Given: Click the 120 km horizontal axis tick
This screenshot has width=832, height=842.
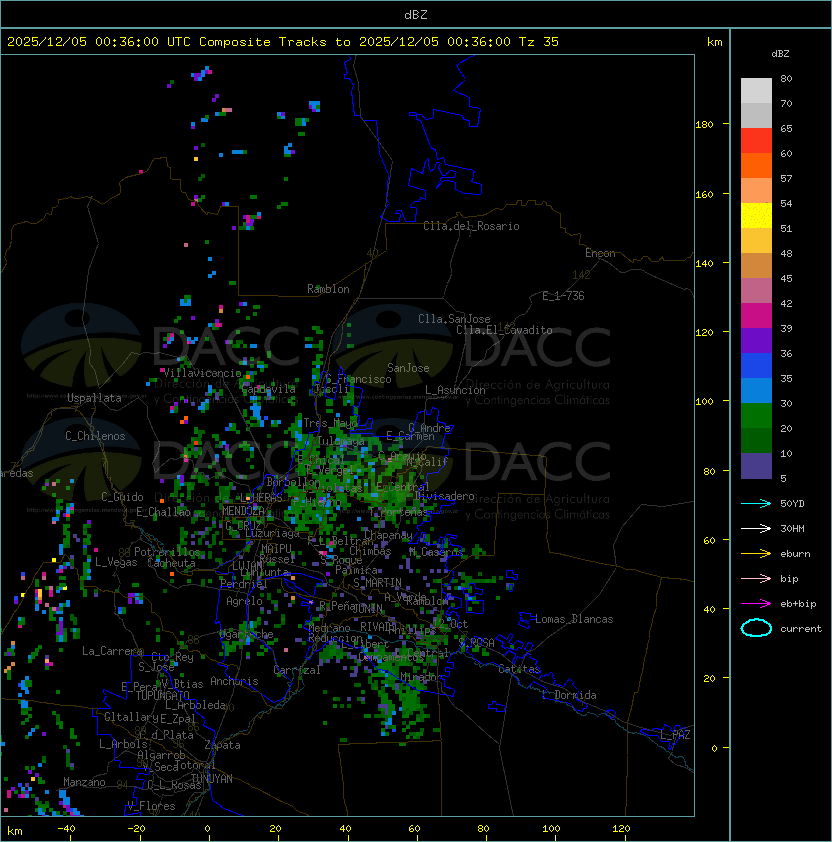Looking at the screenshot, I should [x=621, y=829].
